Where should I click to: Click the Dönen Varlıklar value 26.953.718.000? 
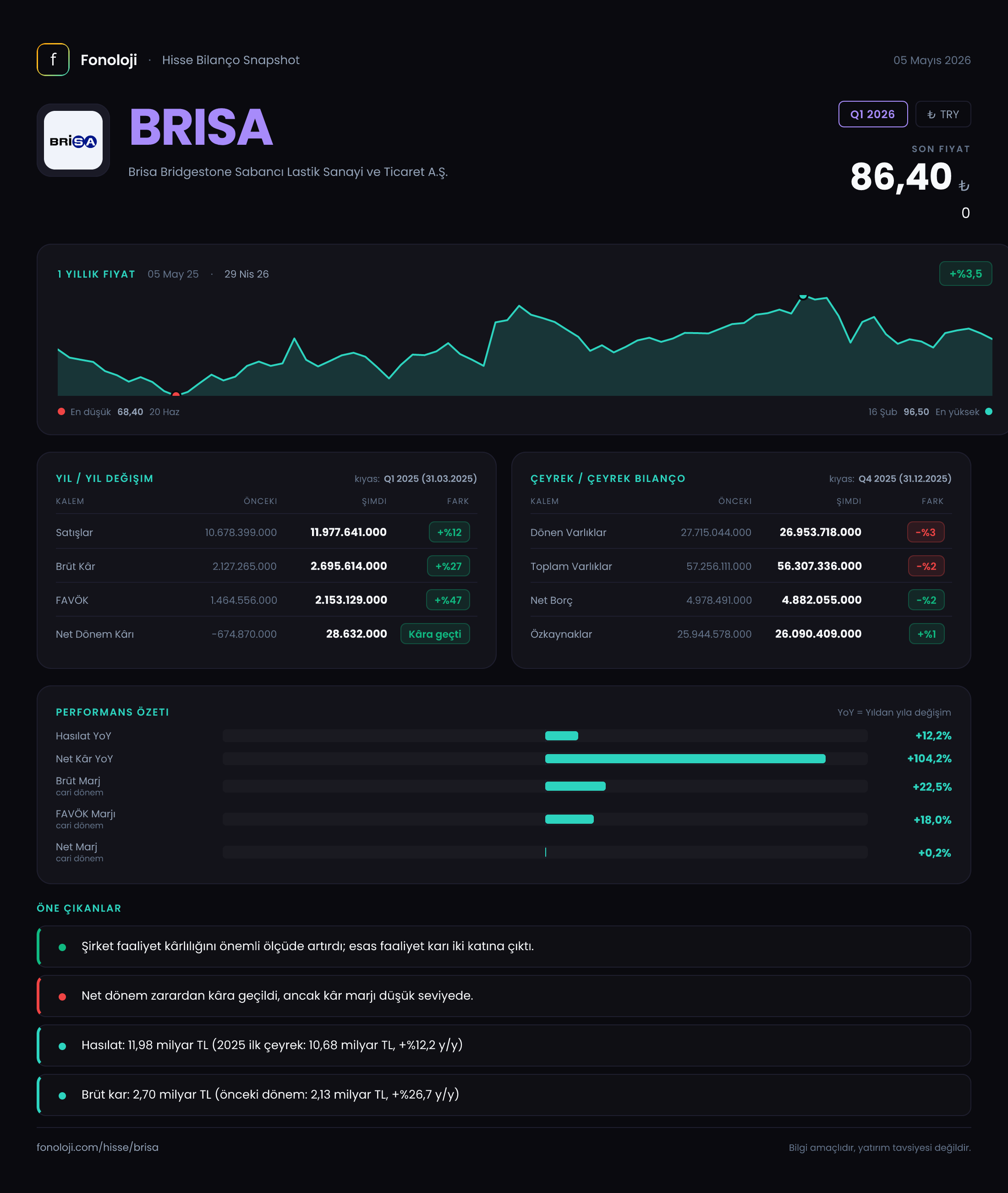tap(821, 532)
